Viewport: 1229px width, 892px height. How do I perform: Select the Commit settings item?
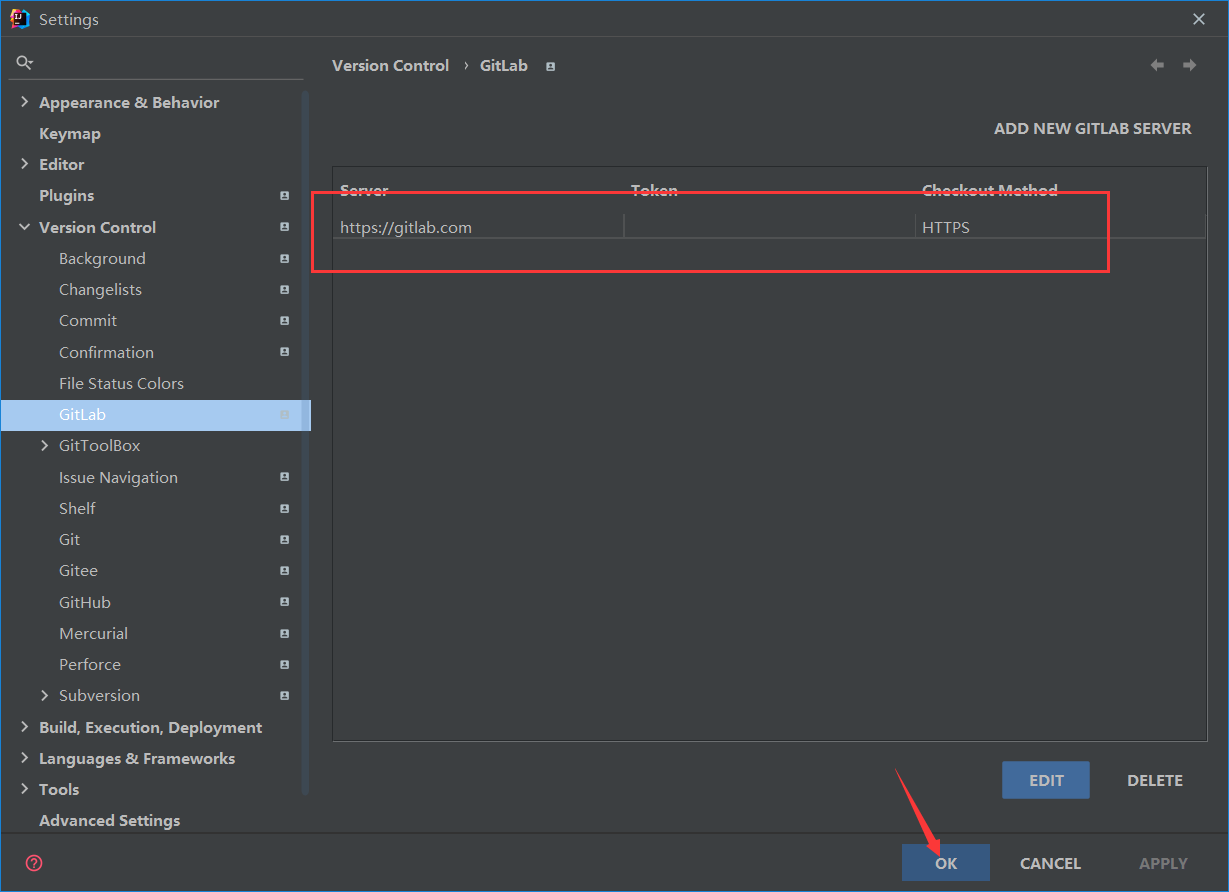88,321
